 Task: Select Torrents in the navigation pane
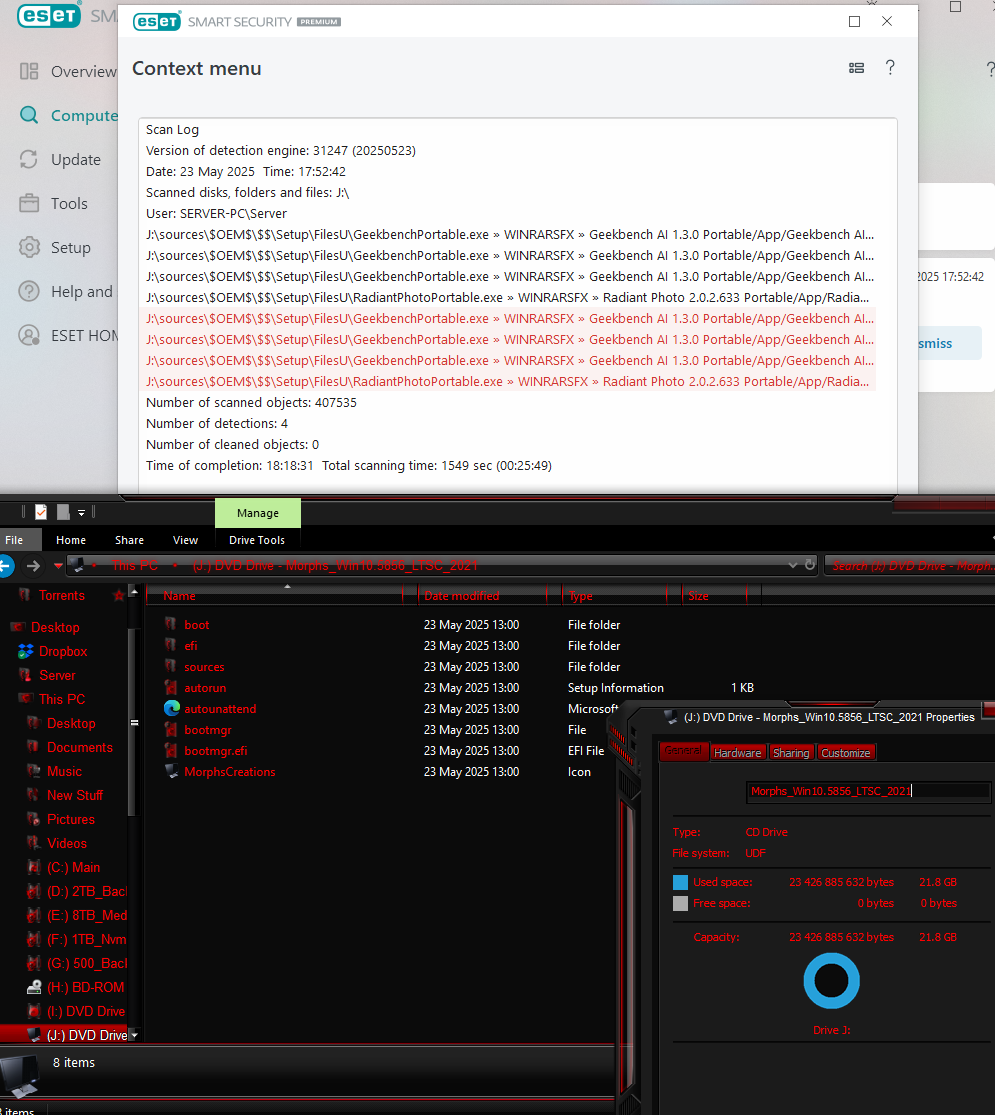pyautogui.click(x=62, y=595)
